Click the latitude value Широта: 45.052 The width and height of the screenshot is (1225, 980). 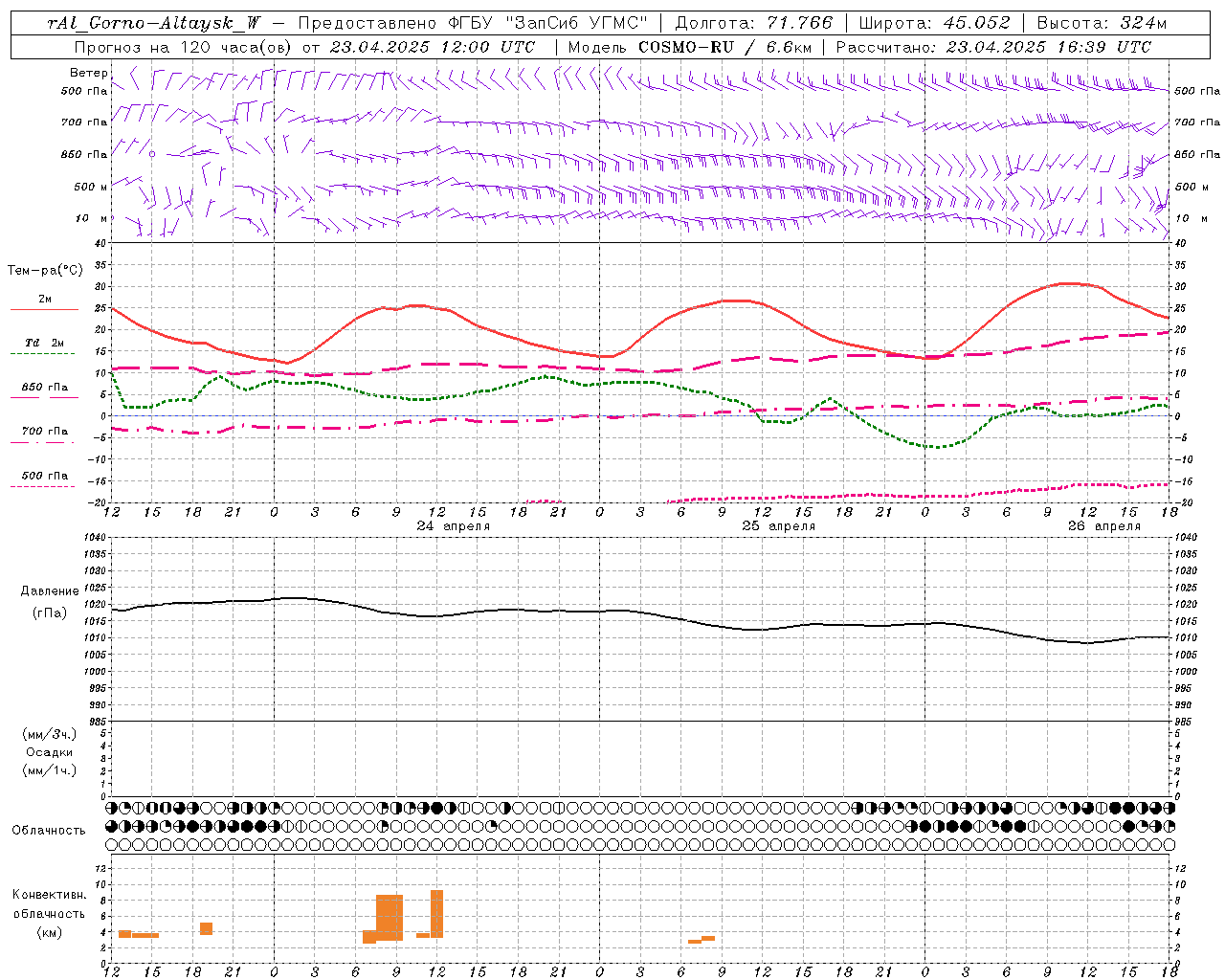(x=934, y=23)
